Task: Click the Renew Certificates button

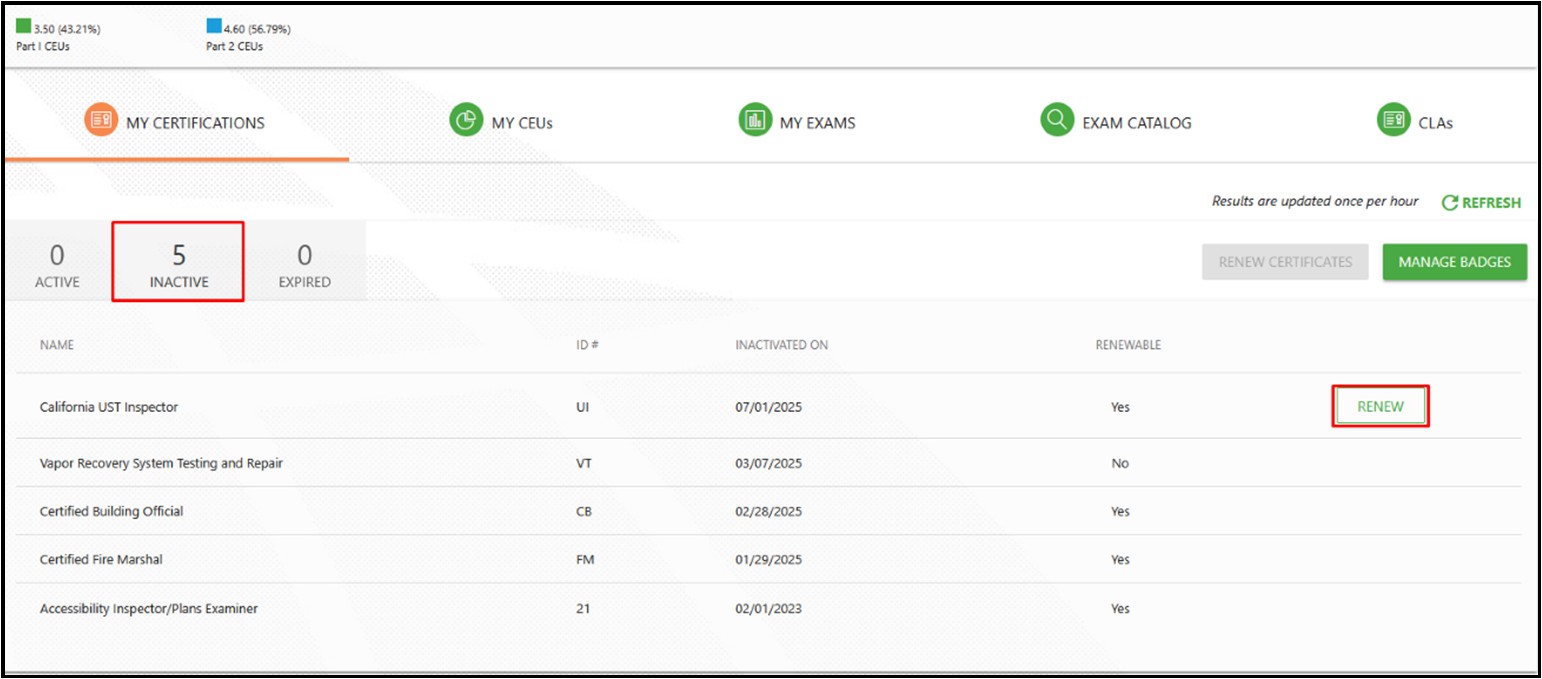Action: 1285,262
